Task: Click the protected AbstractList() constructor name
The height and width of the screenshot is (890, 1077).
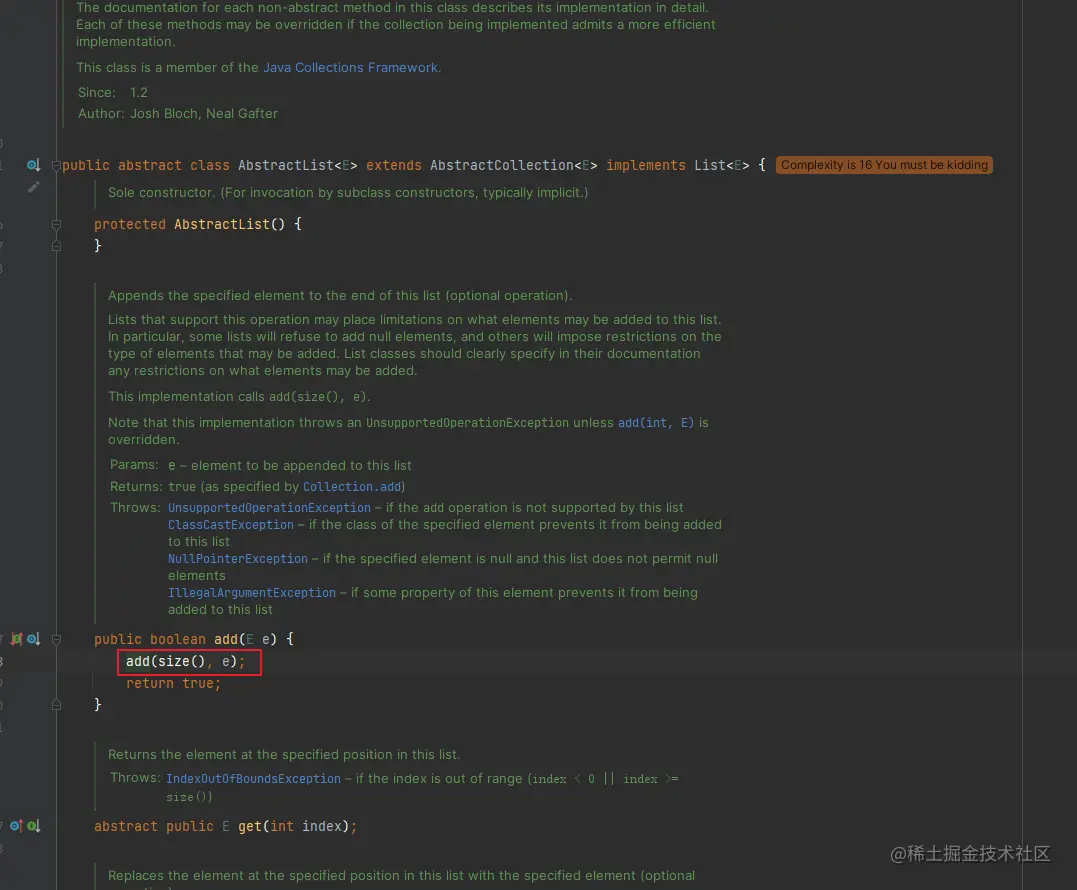Action: 222,224
